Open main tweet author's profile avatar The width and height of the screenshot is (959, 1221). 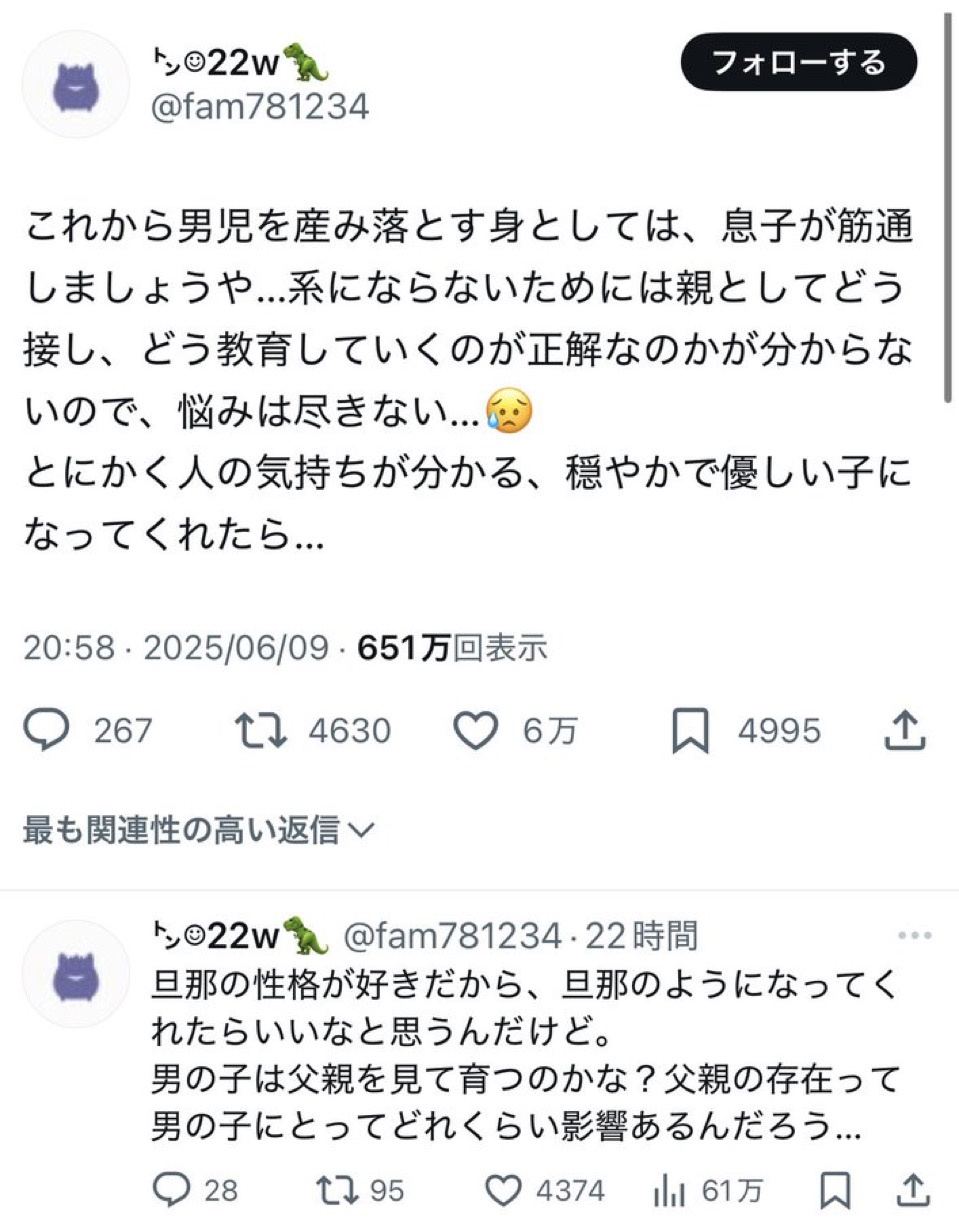pos(76,84)
